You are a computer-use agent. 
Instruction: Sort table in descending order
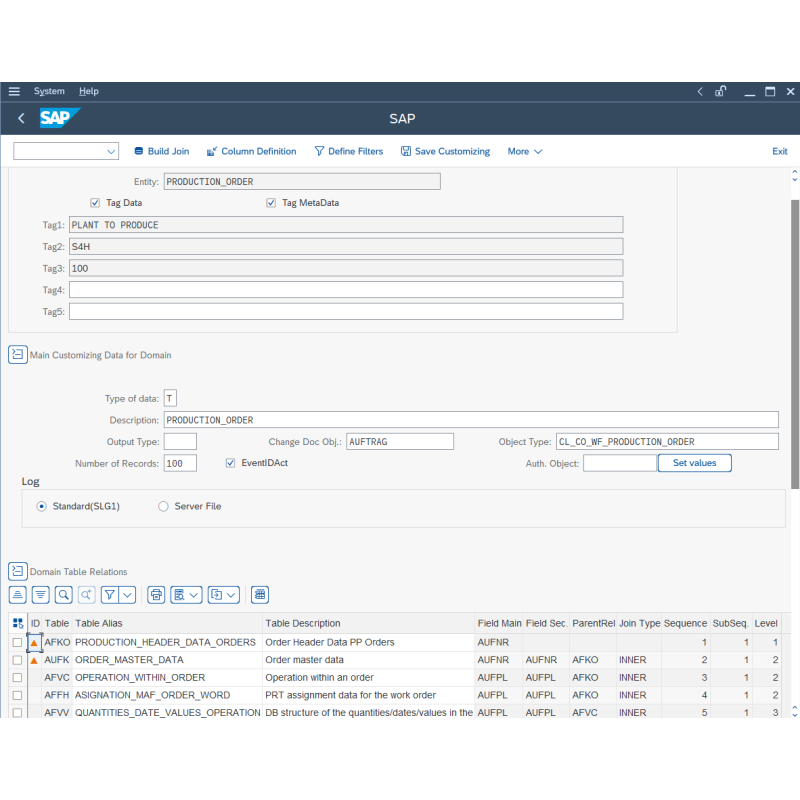point(41,594)
